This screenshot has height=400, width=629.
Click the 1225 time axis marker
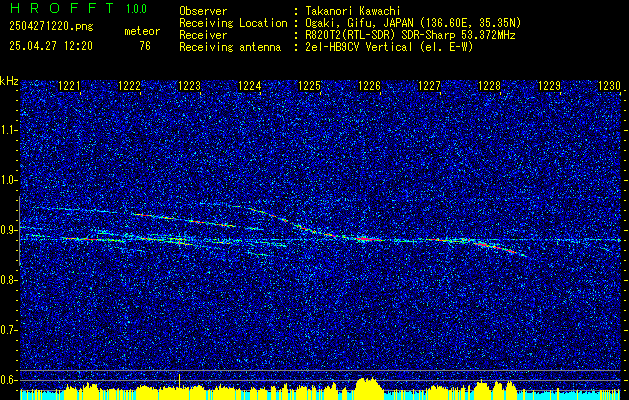[x=310, y=85]
